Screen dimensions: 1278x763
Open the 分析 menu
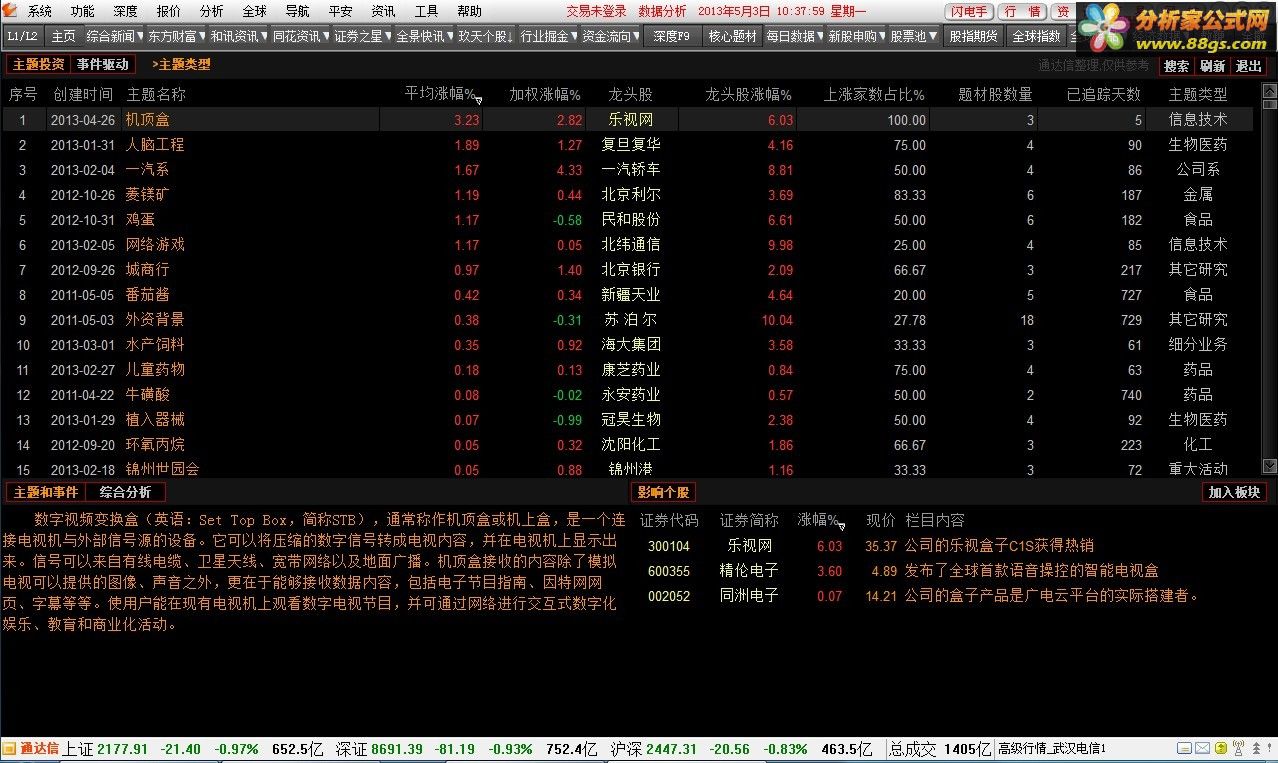click(211, 12)
